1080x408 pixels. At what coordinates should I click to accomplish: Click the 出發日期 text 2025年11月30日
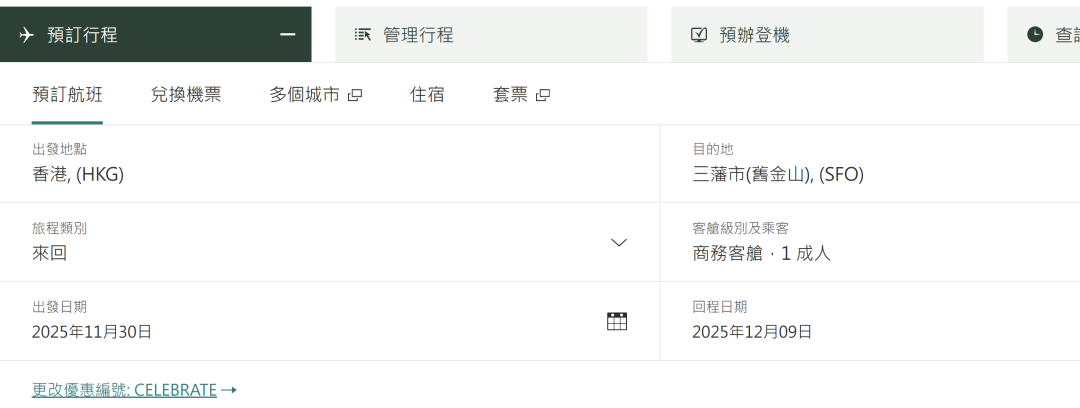[92, 332]
